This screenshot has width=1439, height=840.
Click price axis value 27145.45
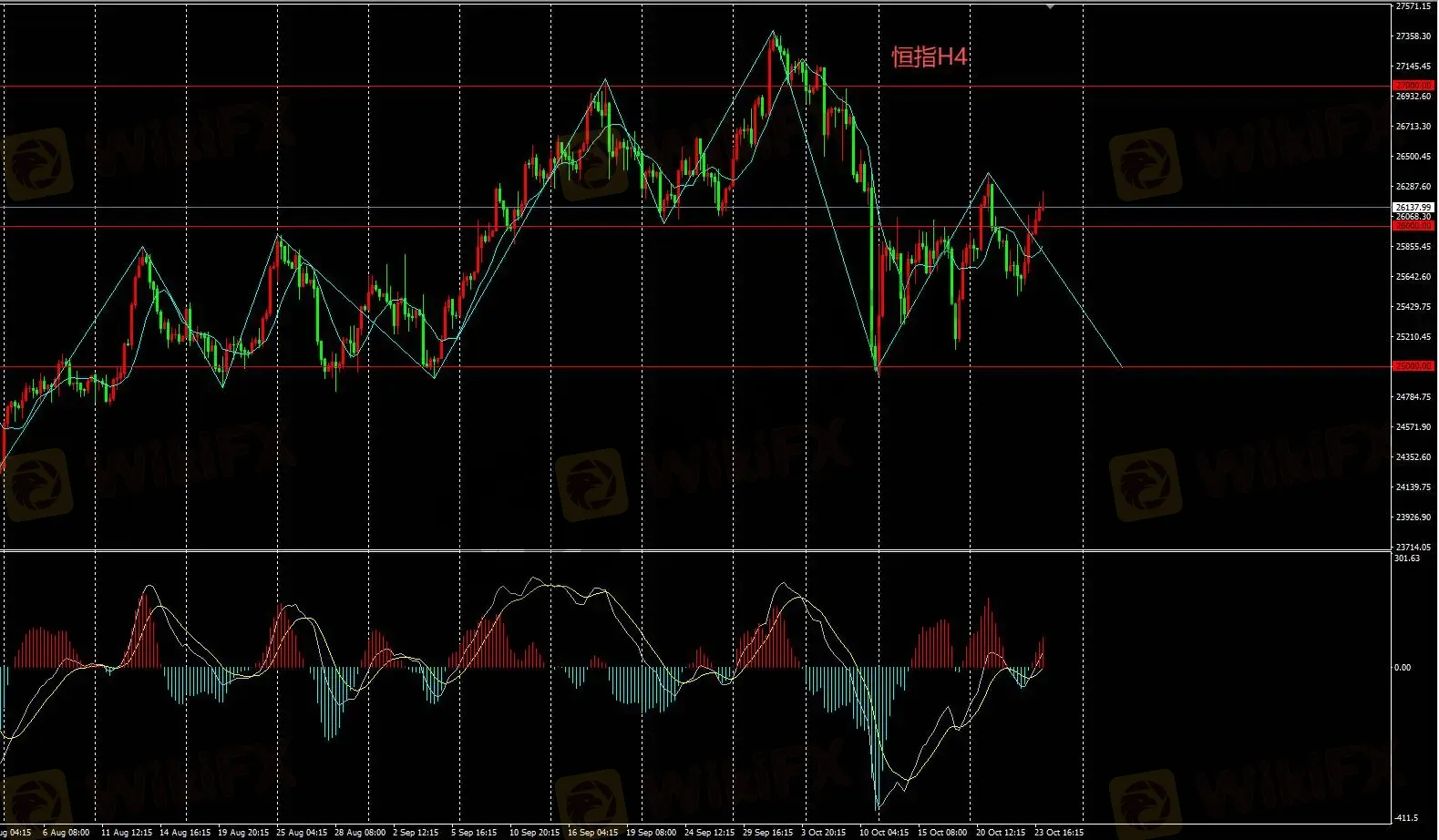coord(1413,67)
